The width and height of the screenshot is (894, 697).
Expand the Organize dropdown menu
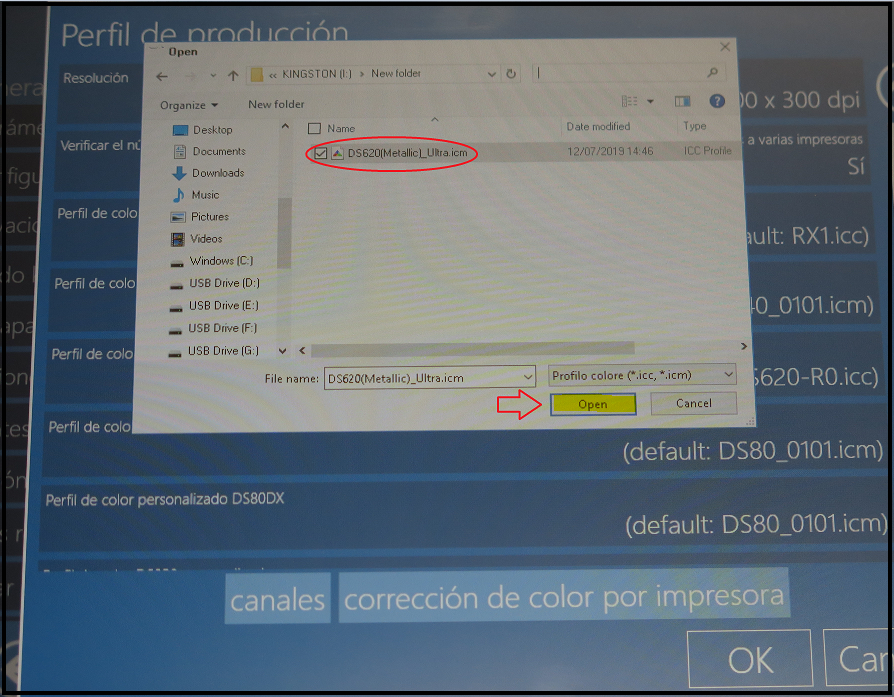coord(187,105)
